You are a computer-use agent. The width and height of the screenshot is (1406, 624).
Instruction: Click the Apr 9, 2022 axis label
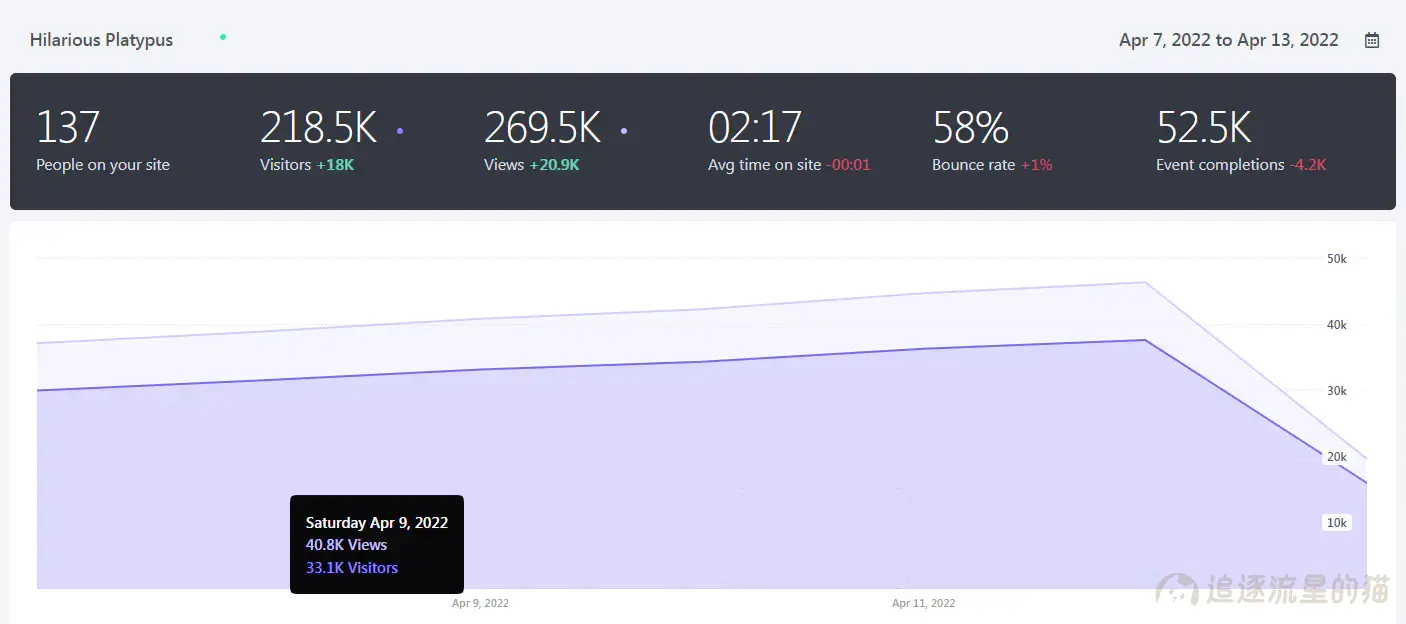[480, 603]
